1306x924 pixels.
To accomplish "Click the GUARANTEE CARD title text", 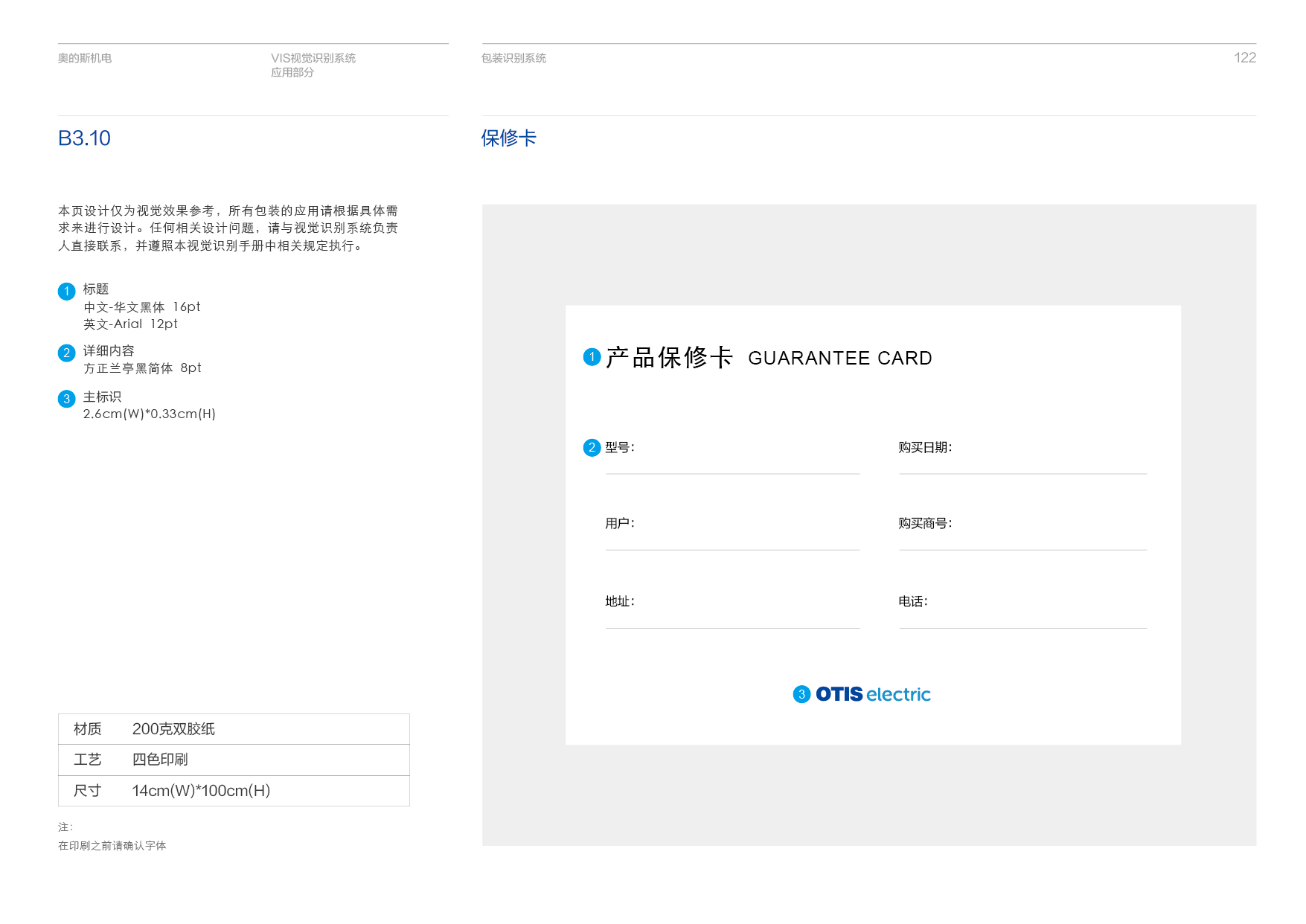I will click(x=839, y=359).
